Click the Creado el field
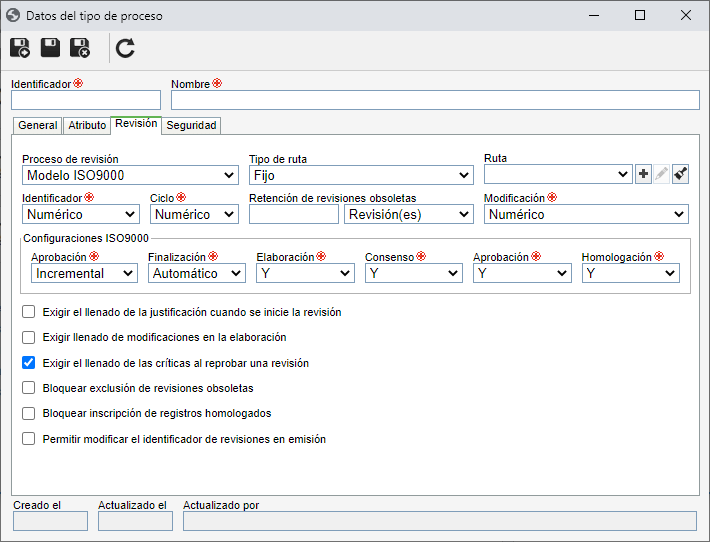Screen dimensions: 710x542 tap(50, 521)
